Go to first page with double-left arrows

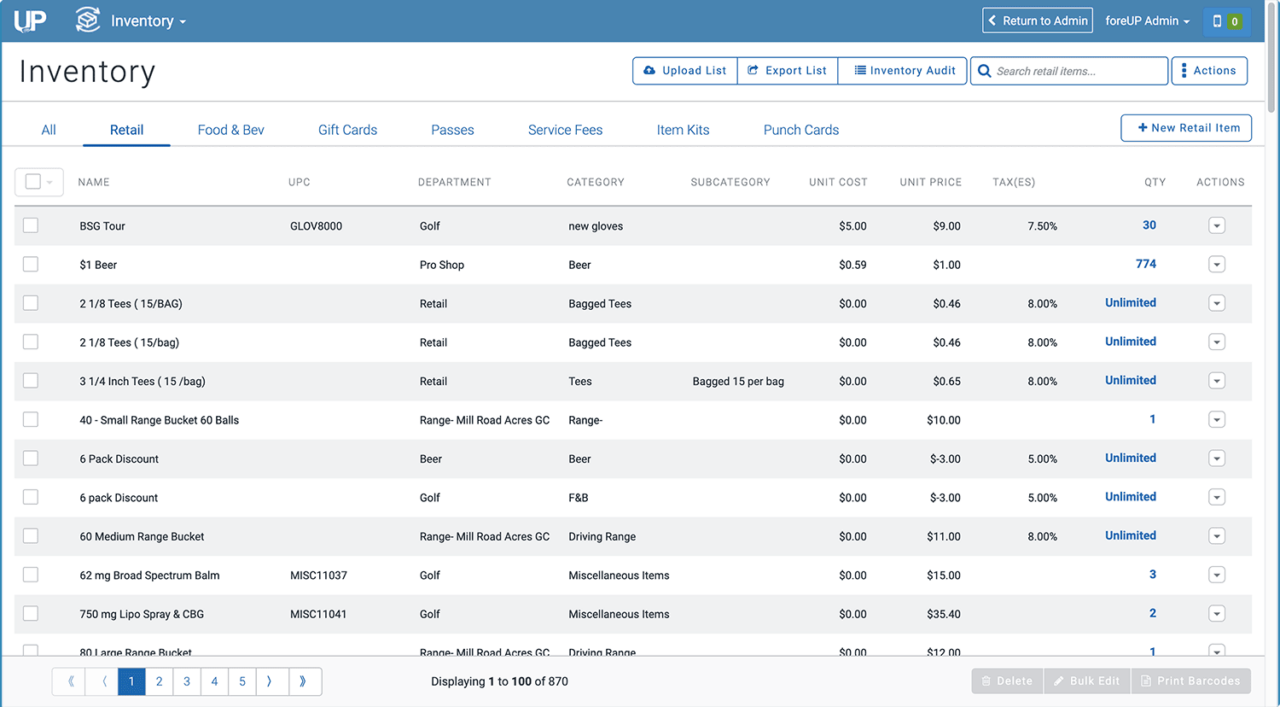[x=70, y=682]
